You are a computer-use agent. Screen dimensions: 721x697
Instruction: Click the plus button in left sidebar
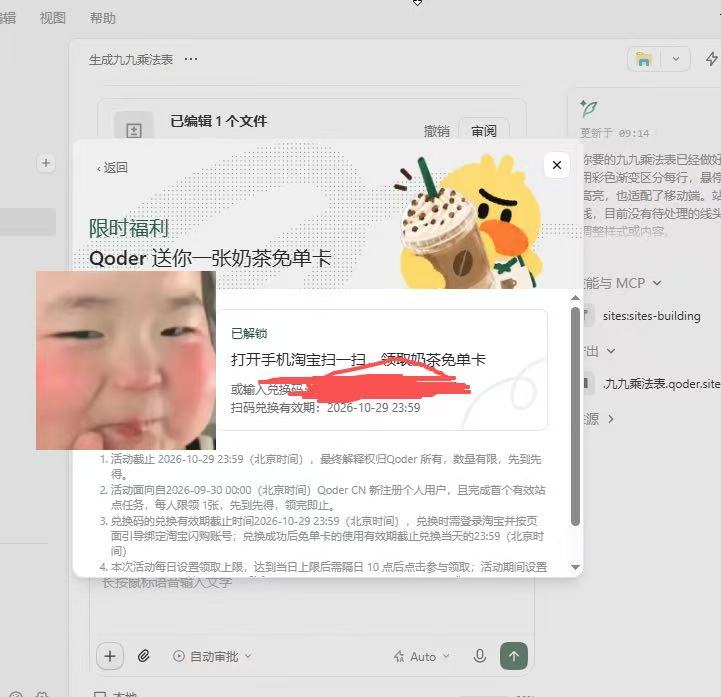coord(46,163)
